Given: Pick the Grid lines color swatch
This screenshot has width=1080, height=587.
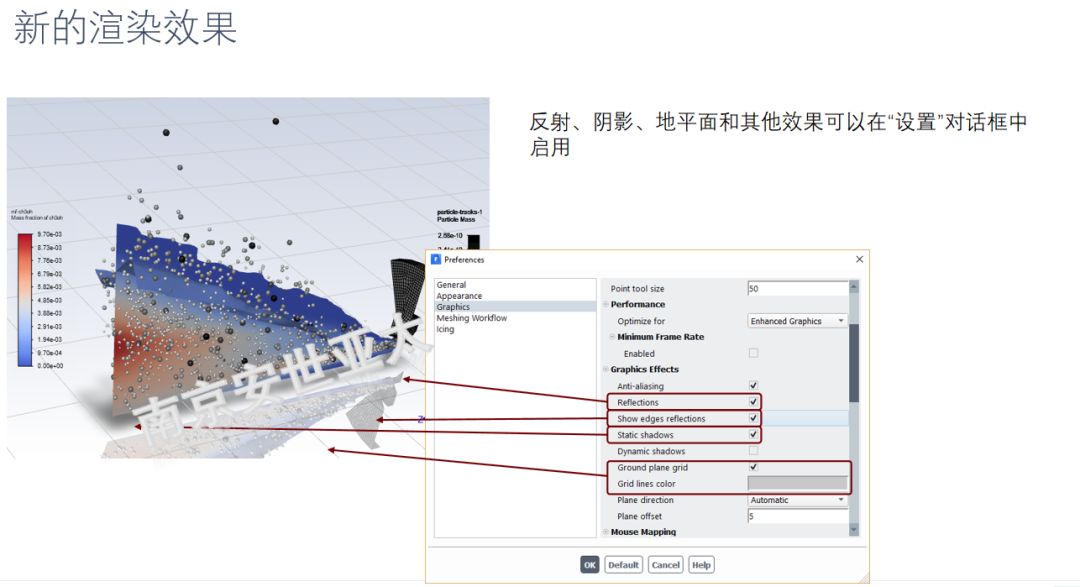Looking at the screenshot, I should point(797,484).
